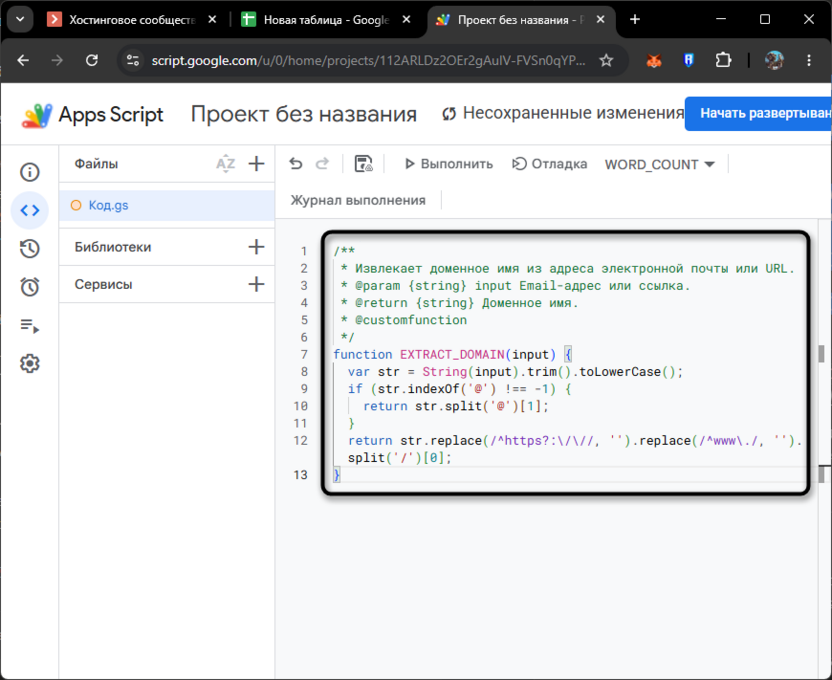Close the Проект без названия tab
Image resolution: width=832 pixels, height=680 pixels.
pos(601,20)
